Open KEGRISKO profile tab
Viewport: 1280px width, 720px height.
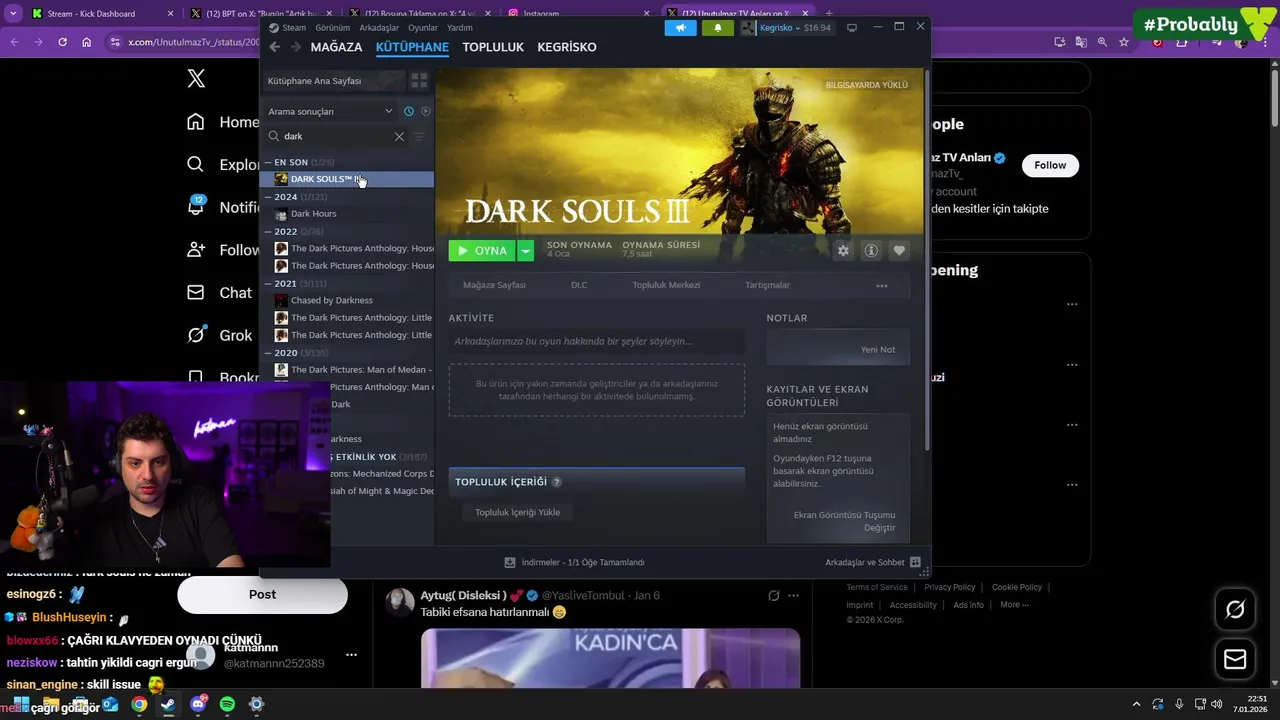click(x=567, y=47)
